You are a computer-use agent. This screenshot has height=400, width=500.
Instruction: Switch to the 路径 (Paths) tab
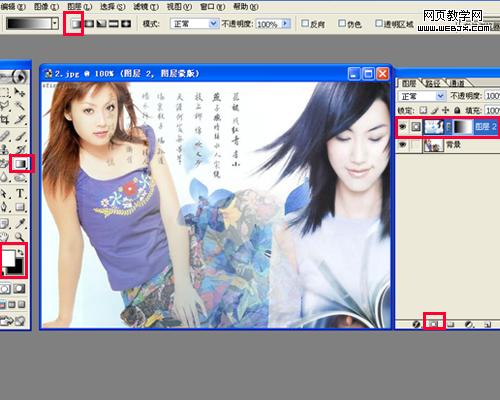[x=433, y=83]
